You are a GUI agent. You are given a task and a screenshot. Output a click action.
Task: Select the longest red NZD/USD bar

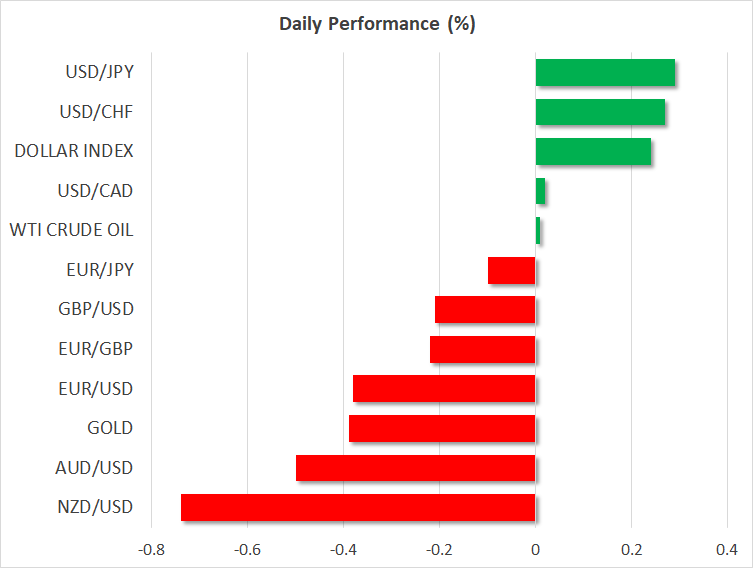point(358,507)
